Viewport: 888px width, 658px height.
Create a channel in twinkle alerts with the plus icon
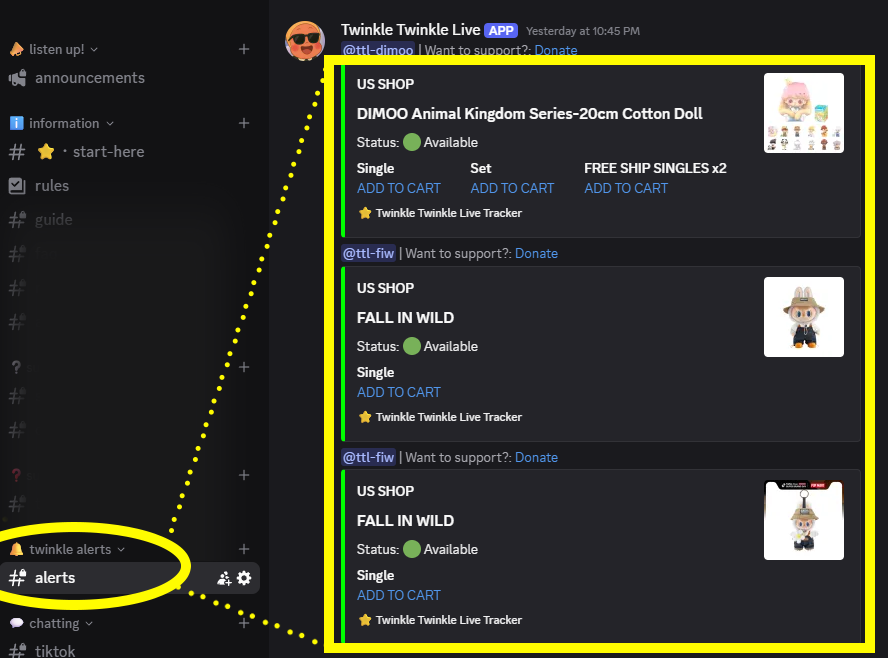pos(243,548)
